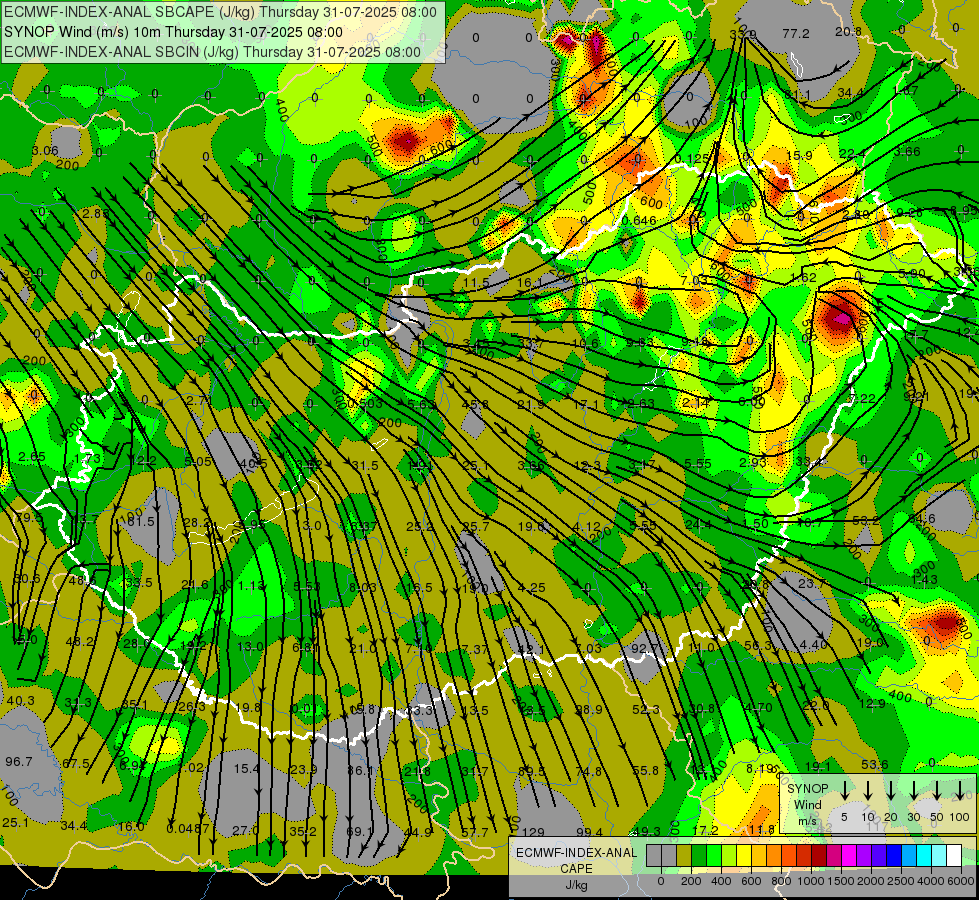Select the white swatch at CAPE legend end
This screenshot has height=900, width=979.
[954, 855]
